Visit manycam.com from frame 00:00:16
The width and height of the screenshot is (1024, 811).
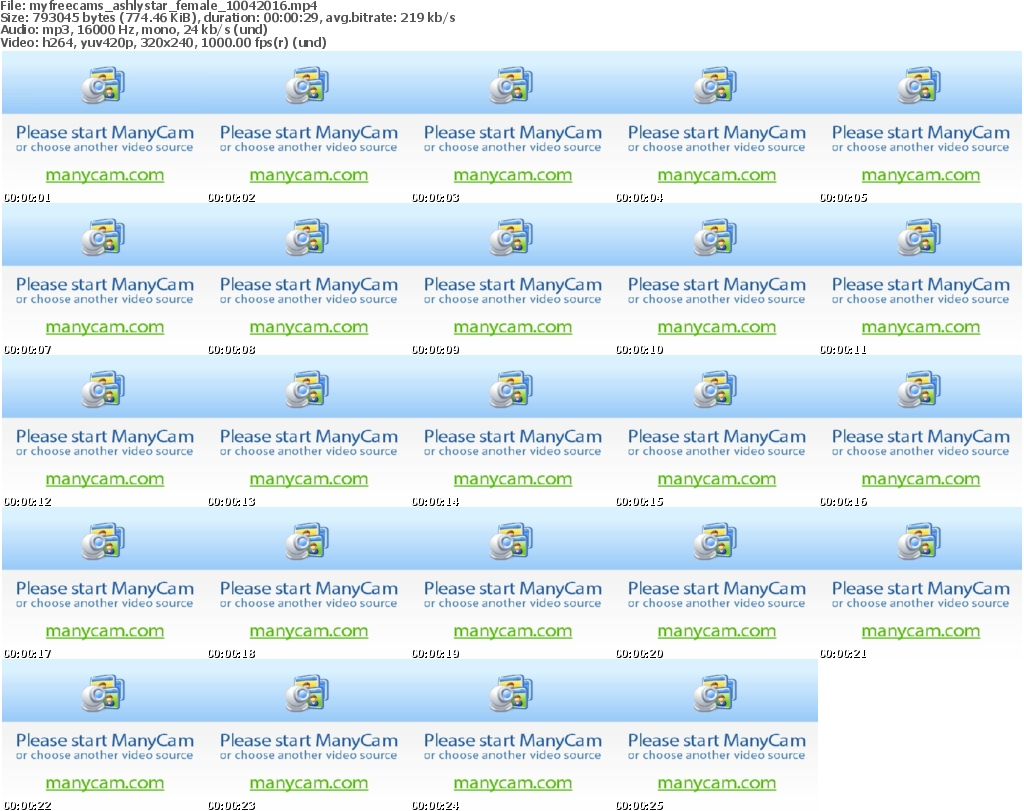coord(921,480)
